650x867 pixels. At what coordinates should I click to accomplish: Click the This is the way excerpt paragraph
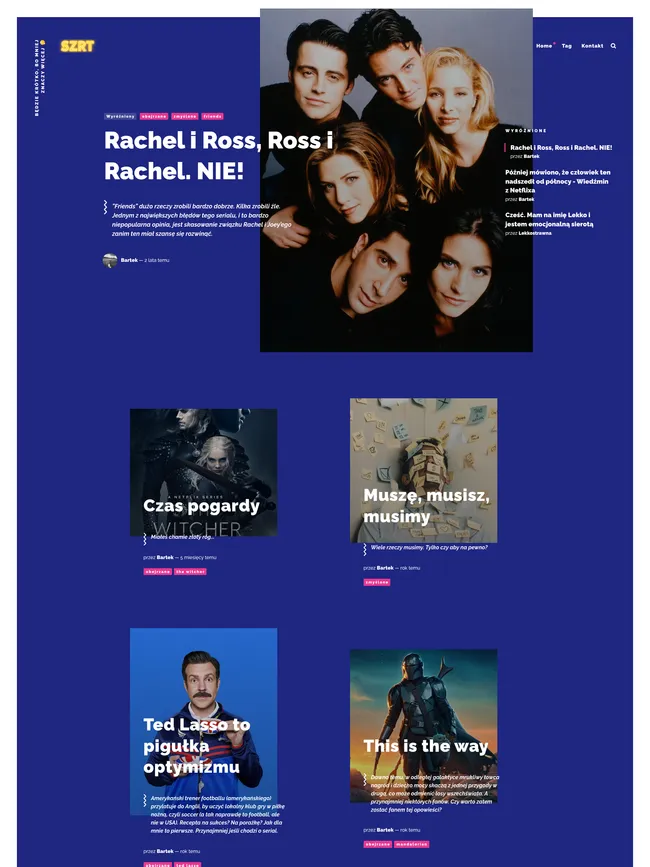pyautogui.click(x=434, y=793)
